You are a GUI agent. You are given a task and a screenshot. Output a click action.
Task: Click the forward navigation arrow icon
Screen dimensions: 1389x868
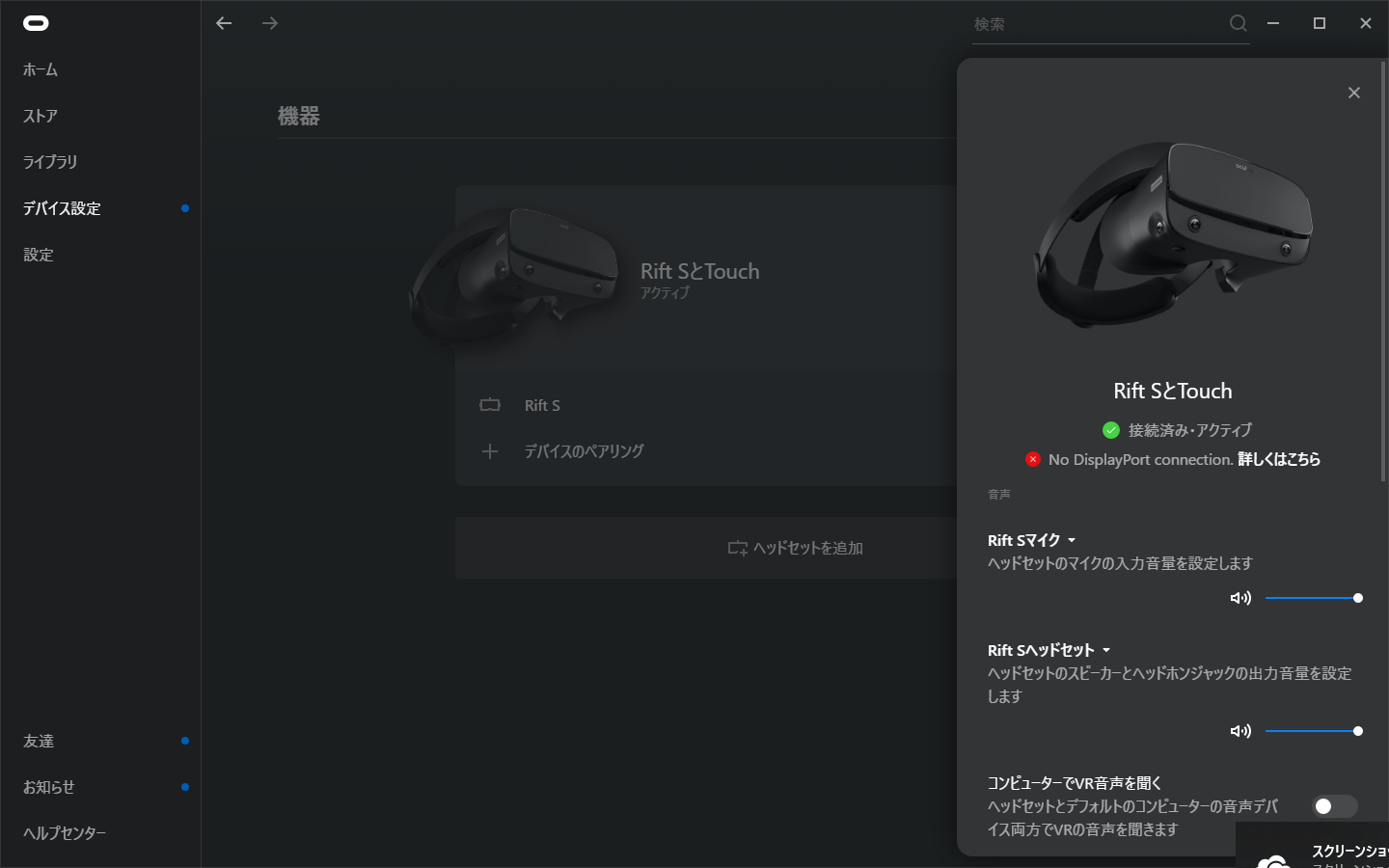coord(270,23)
